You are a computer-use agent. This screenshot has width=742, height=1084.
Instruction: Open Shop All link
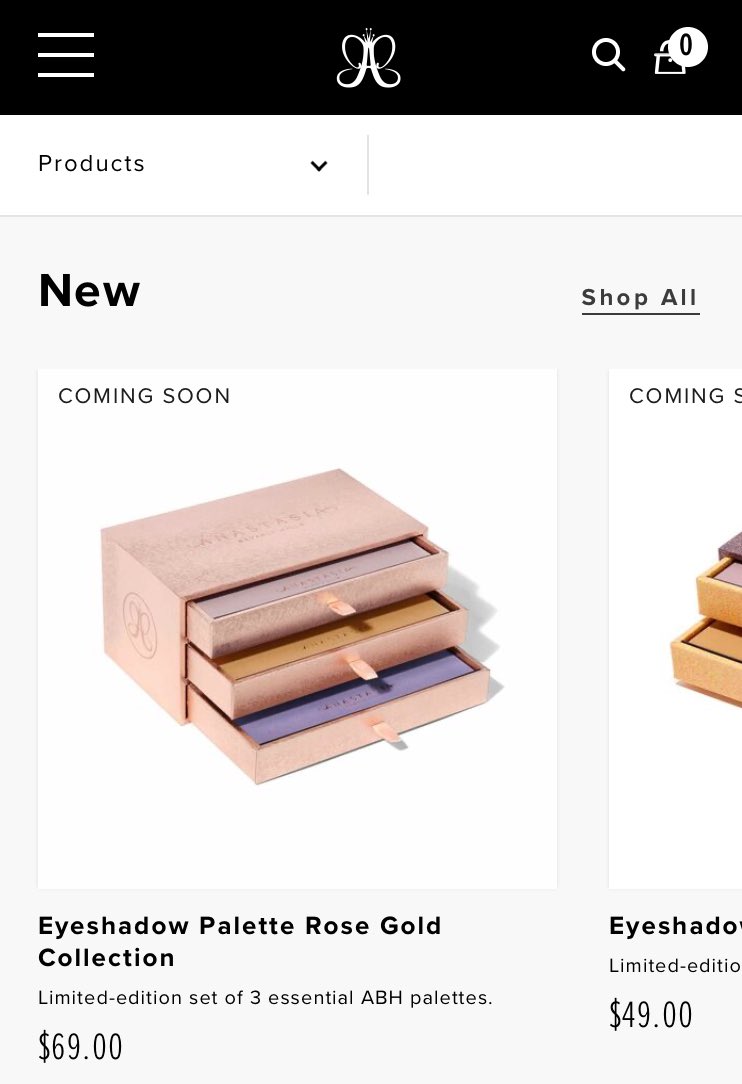640,298
